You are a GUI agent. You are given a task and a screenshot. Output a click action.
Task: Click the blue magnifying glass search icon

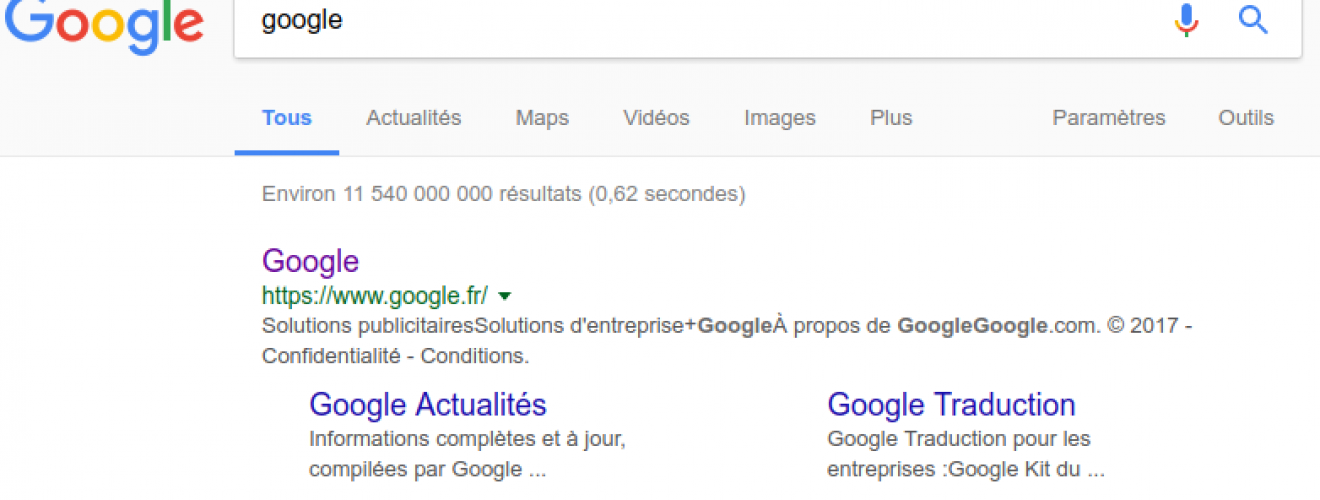1253,20
